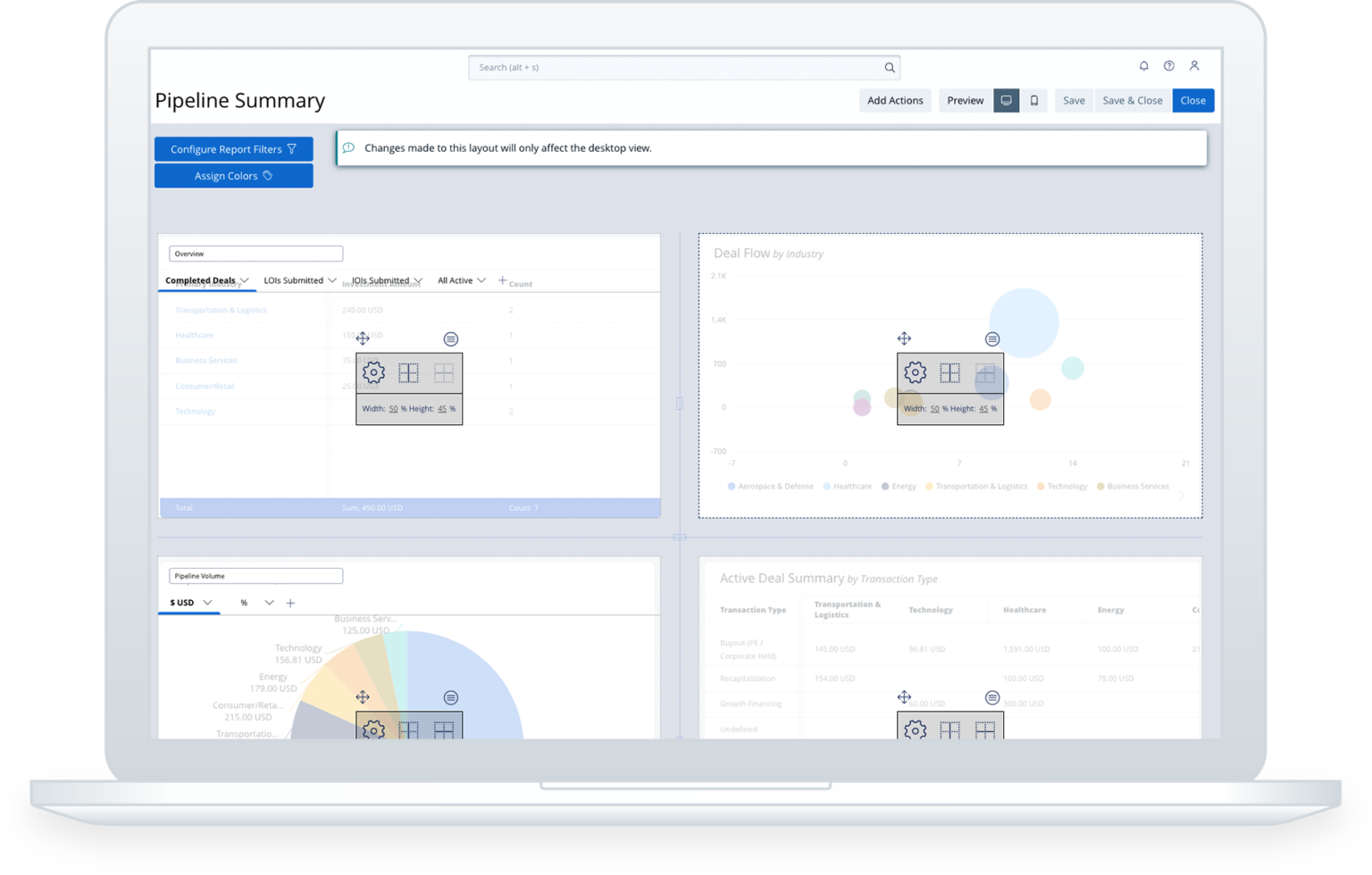This screenshot has width=1372, height=875.
Task: Switch to desktop layout view
Action: coord(1006,101)
